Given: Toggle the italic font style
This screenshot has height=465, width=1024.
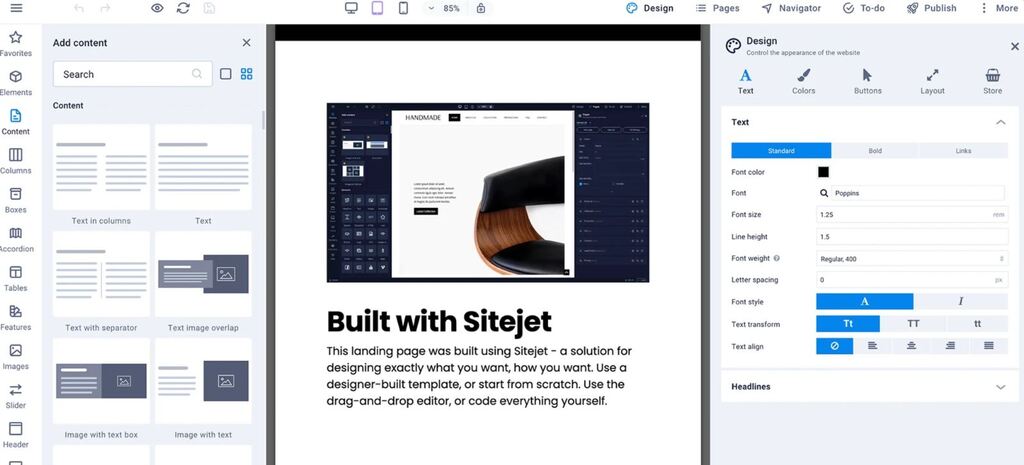Looking at the screenshot, I should tap(961, 301).
